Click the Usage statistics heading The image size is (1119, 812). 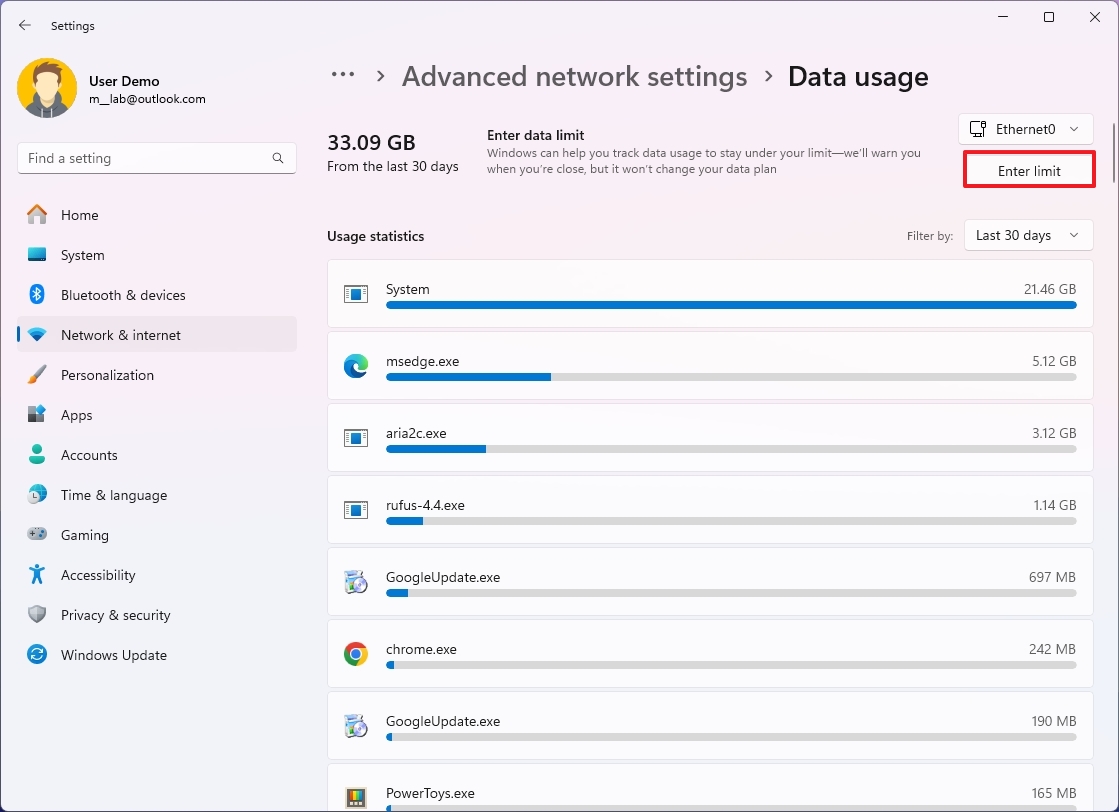(x=375, y=236)
